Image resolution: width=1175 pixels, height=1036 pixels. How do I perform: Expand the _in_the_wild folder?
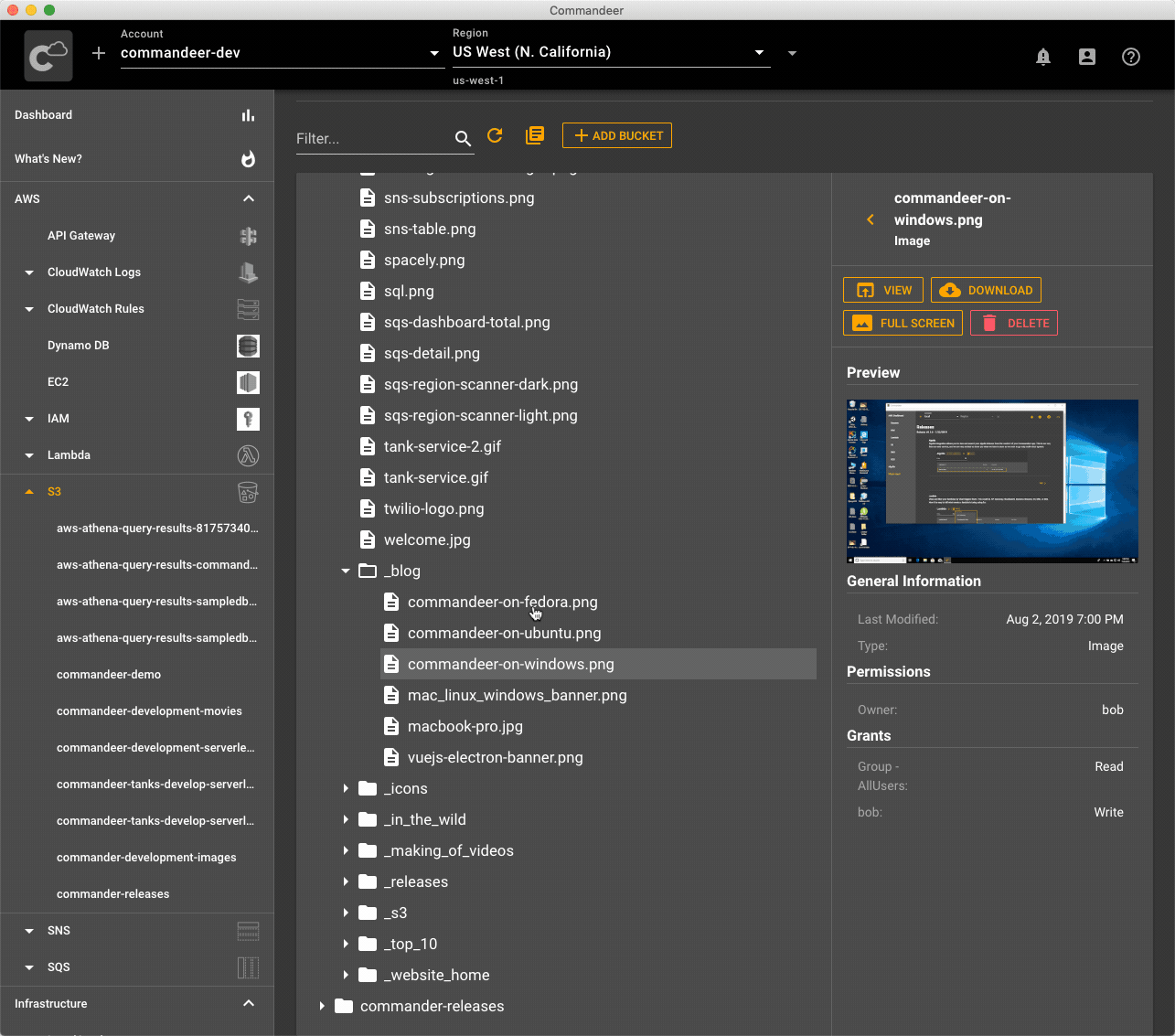346,819
